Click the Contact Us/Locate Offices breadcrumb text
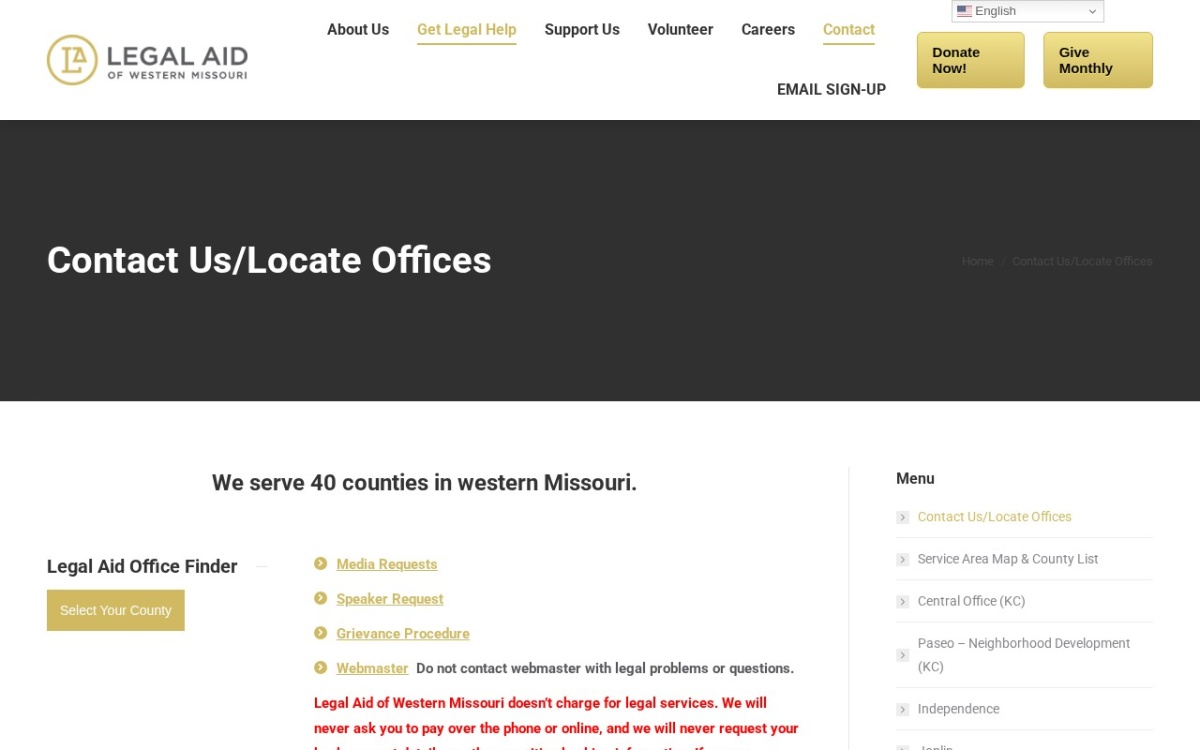This screenshot has width=1200, height=750. tap(1082, 261)
